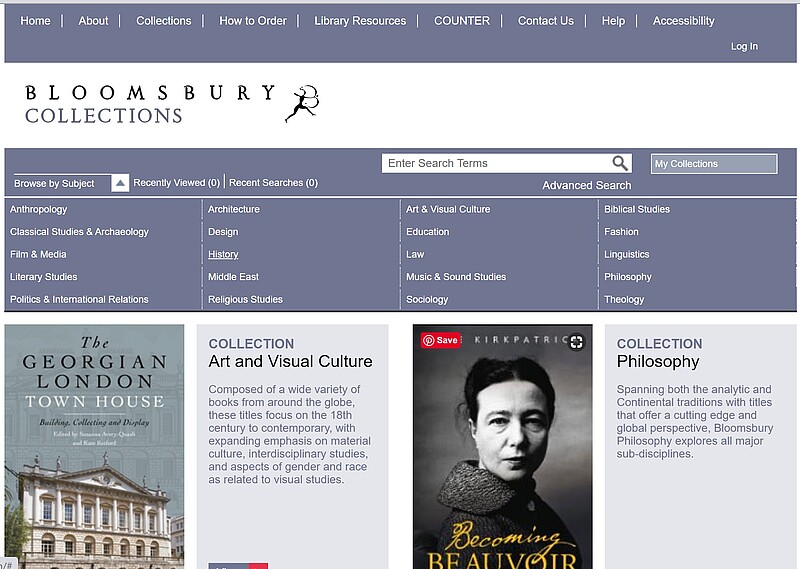Browse the Biblical Studies subject

coord(637,209)
